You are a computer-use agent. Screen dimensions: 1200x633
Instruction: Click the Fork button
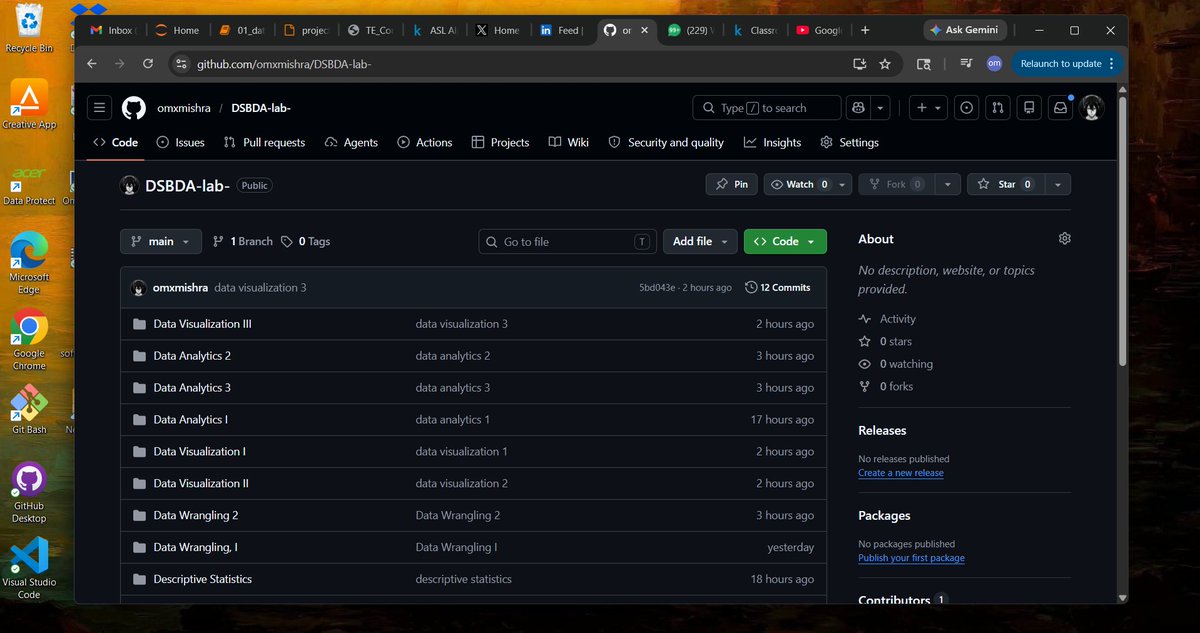click(x=897, y=184)
